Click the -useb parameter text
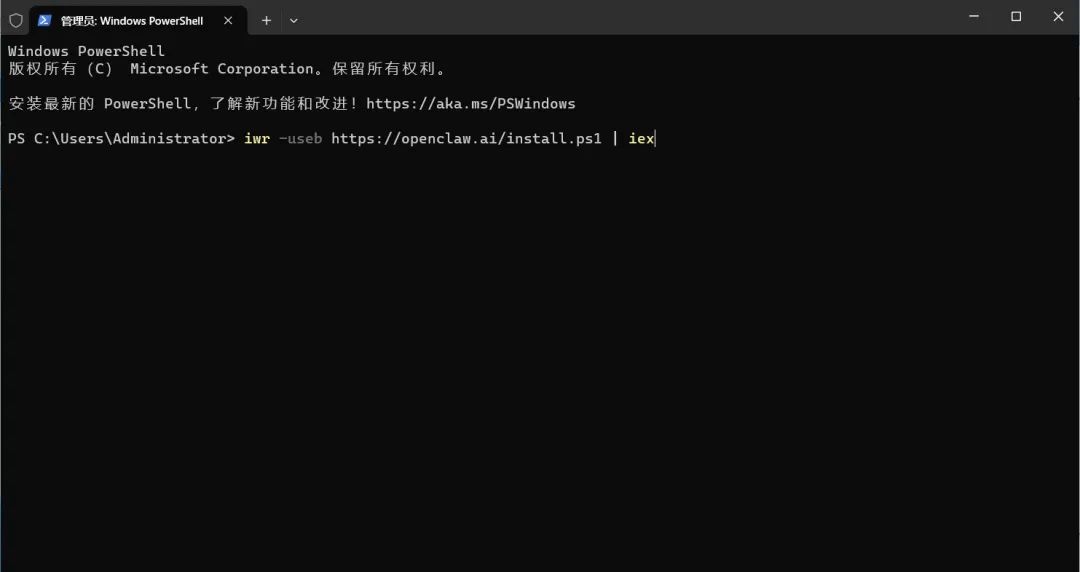 [300, 138]
